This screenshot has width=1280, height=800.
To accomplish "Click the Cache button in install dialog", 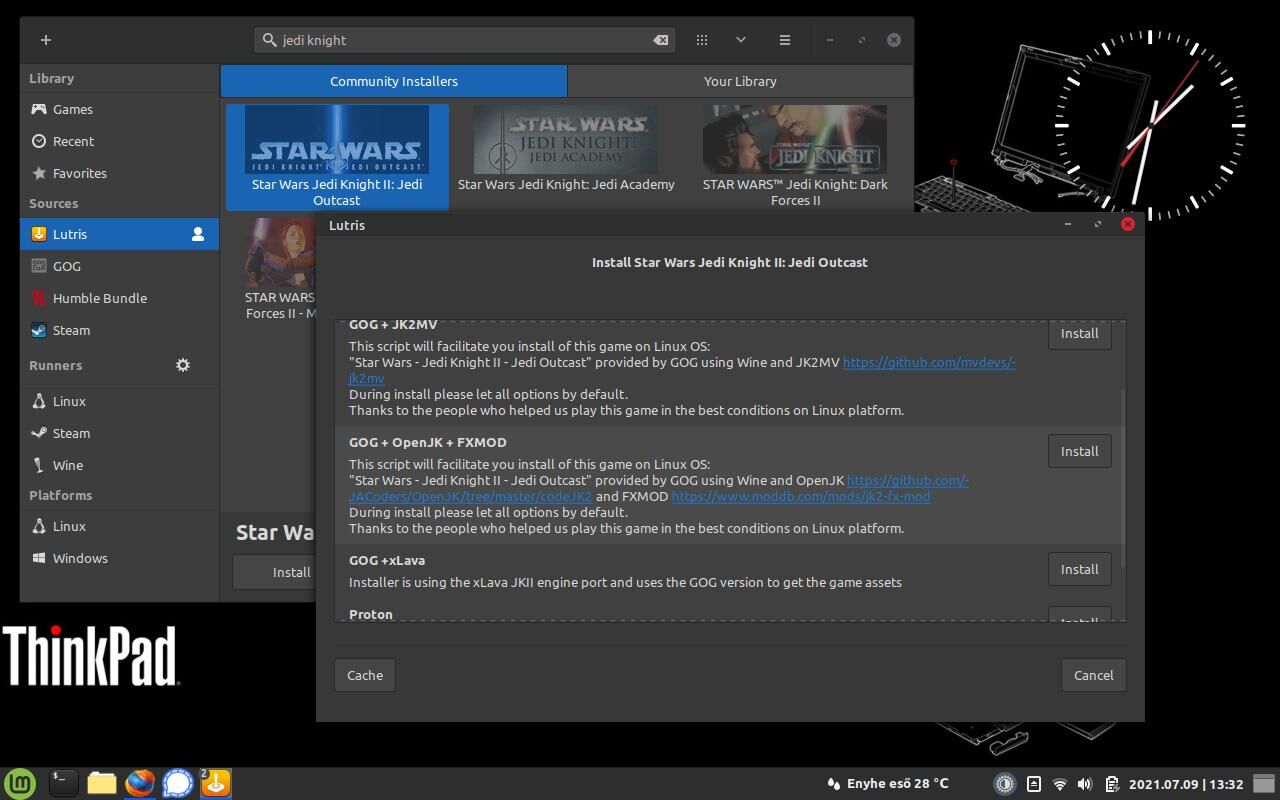I will [365, 675].
